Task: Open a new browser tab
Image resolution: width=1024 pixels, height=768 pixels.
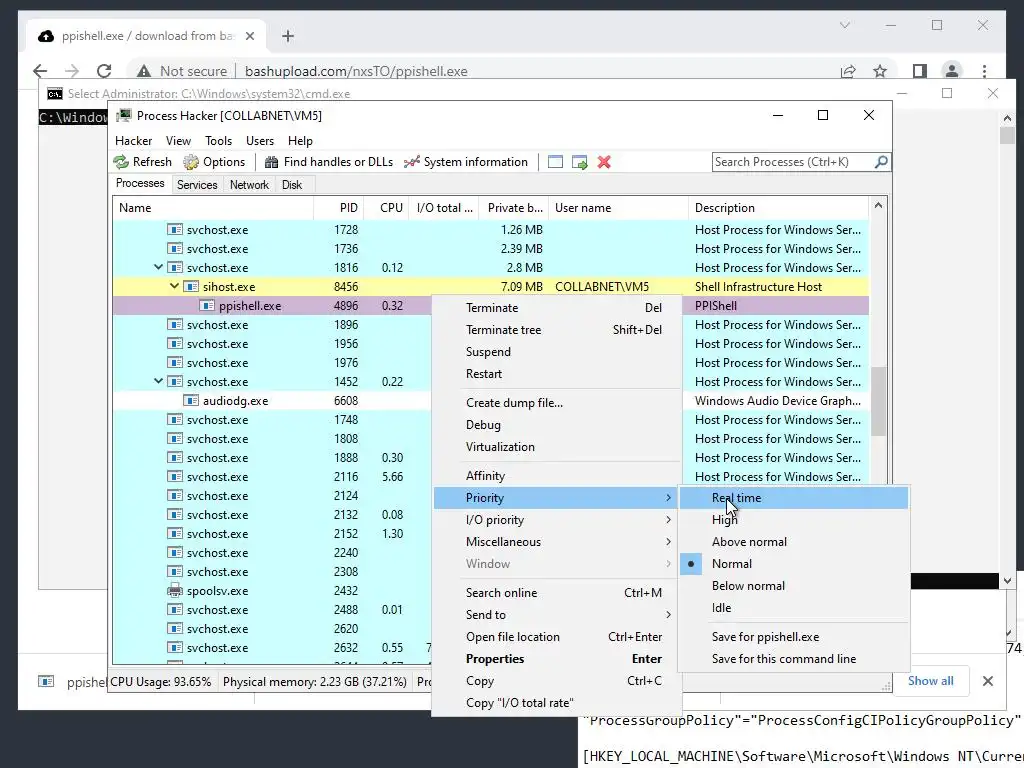Action: tap(288, 37)
